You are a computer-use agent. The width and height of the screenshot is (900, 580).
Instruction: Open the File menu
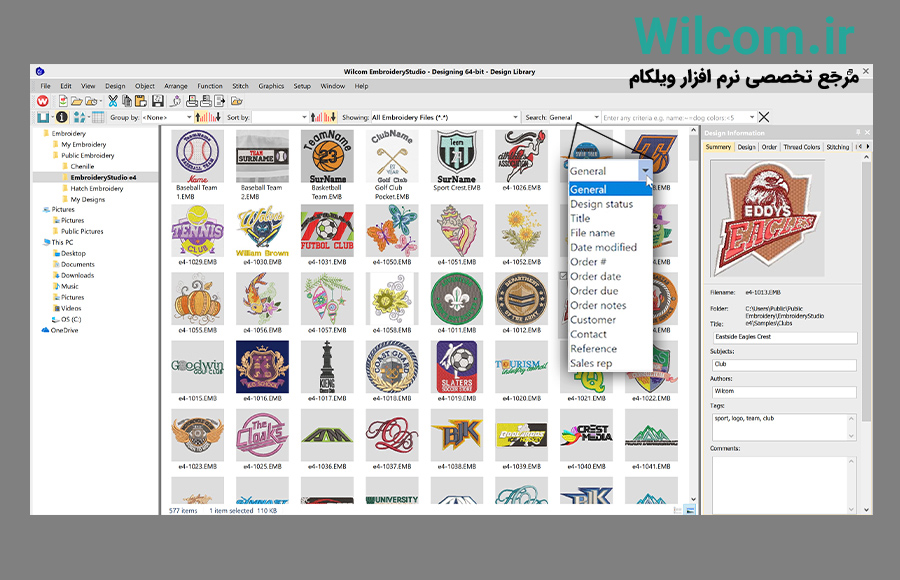click(45, 86)
